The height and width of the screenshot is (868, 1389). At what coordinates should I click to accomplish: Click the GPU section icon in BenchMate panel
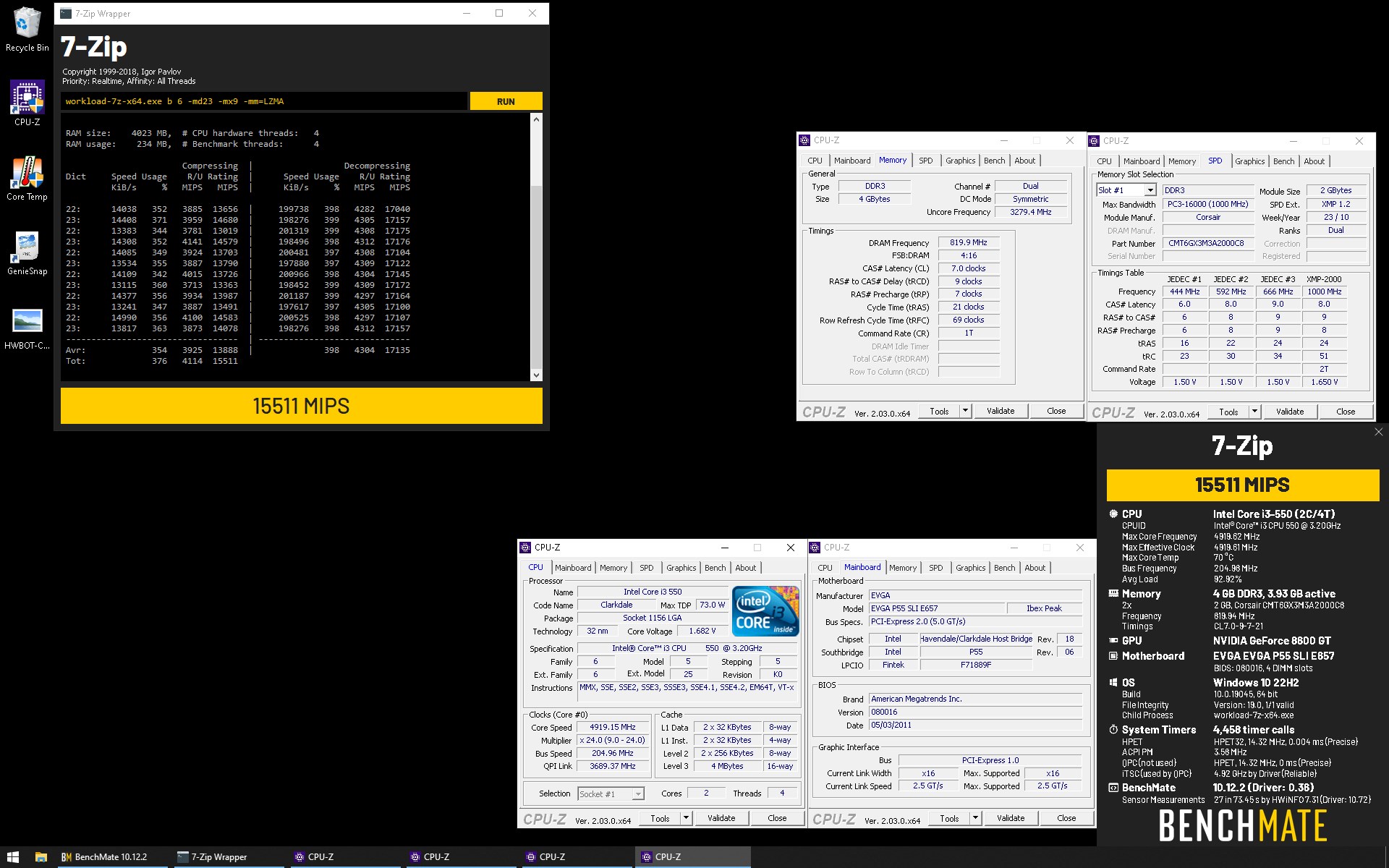tap(1113, 641)
